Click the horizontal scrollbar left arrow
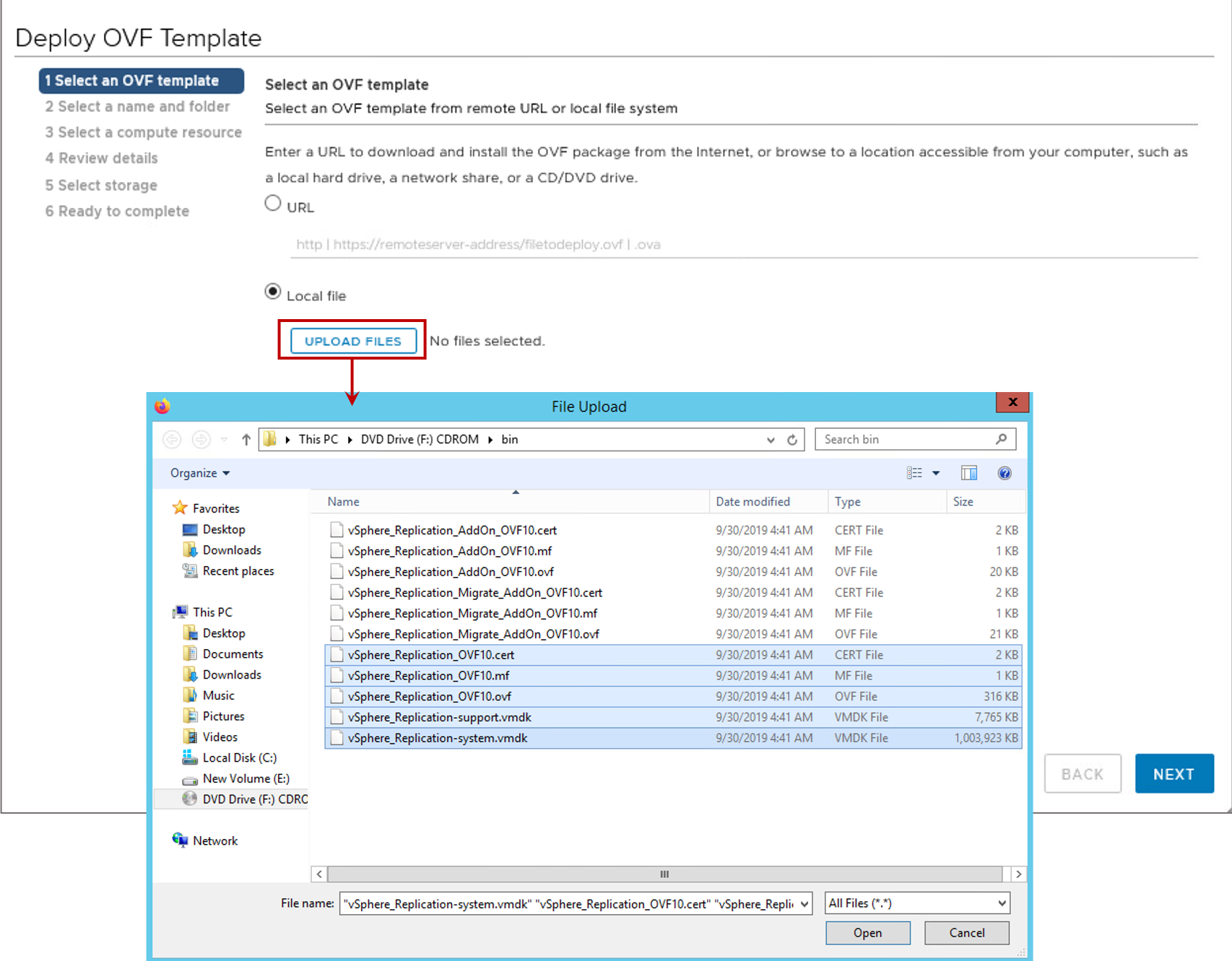 pos(319,874)
